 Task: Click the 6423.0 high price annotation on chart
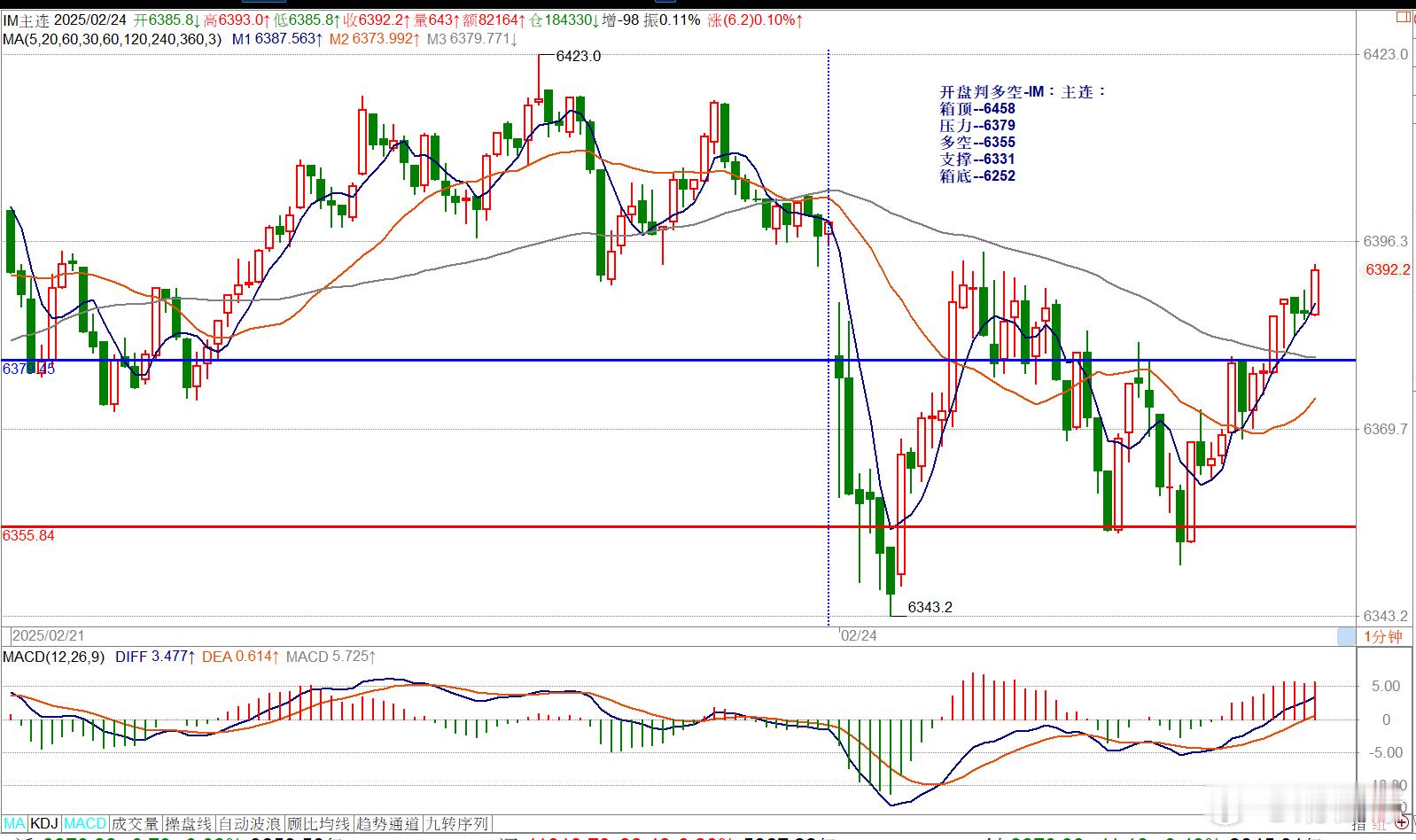[x=579, y=56]
